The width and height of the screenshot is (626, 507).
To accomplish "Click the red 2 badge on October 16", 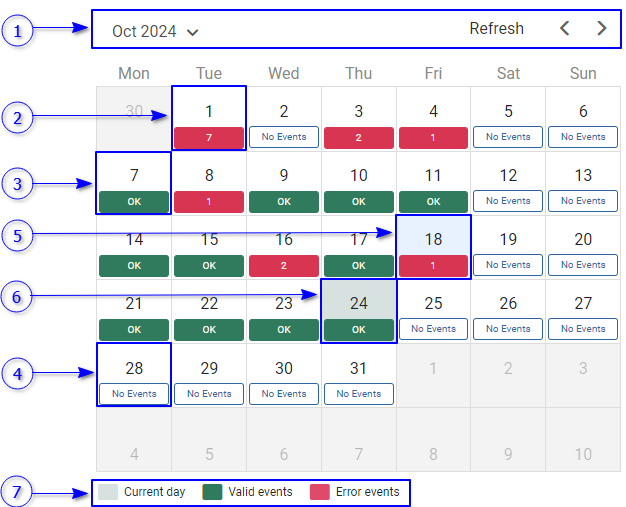I will pyautogui.click(x=284, y=265).
